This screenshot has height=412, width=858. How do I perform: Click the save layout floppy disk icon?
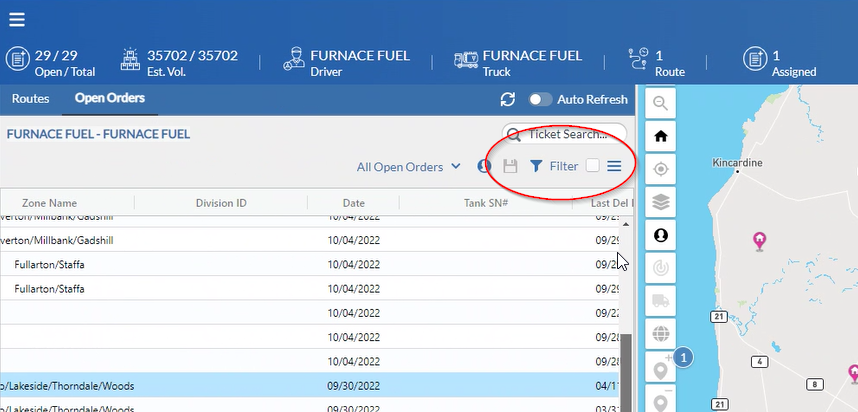click(510, 166)
